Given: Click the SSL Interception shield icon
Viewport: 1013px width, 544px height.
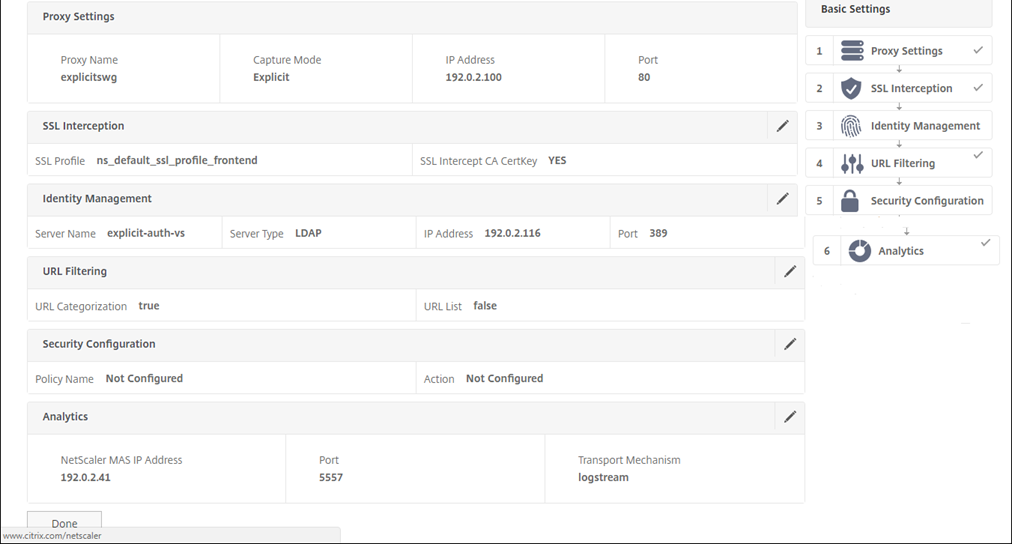Looking at the screenshot, I should pos(851,88).
